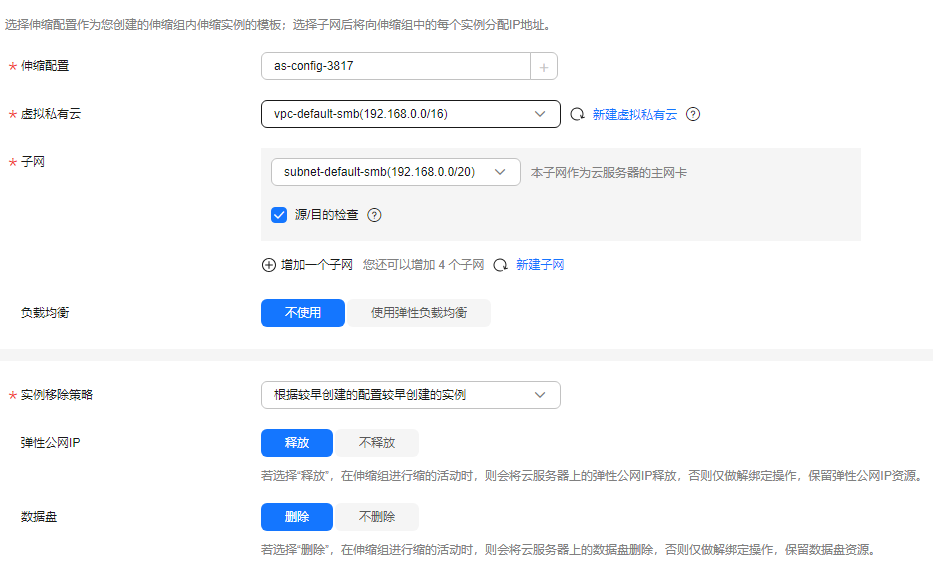Viewport: 933px width, 572px height.
Task: Open the 新建子网 link
Action: pos(540,265)
